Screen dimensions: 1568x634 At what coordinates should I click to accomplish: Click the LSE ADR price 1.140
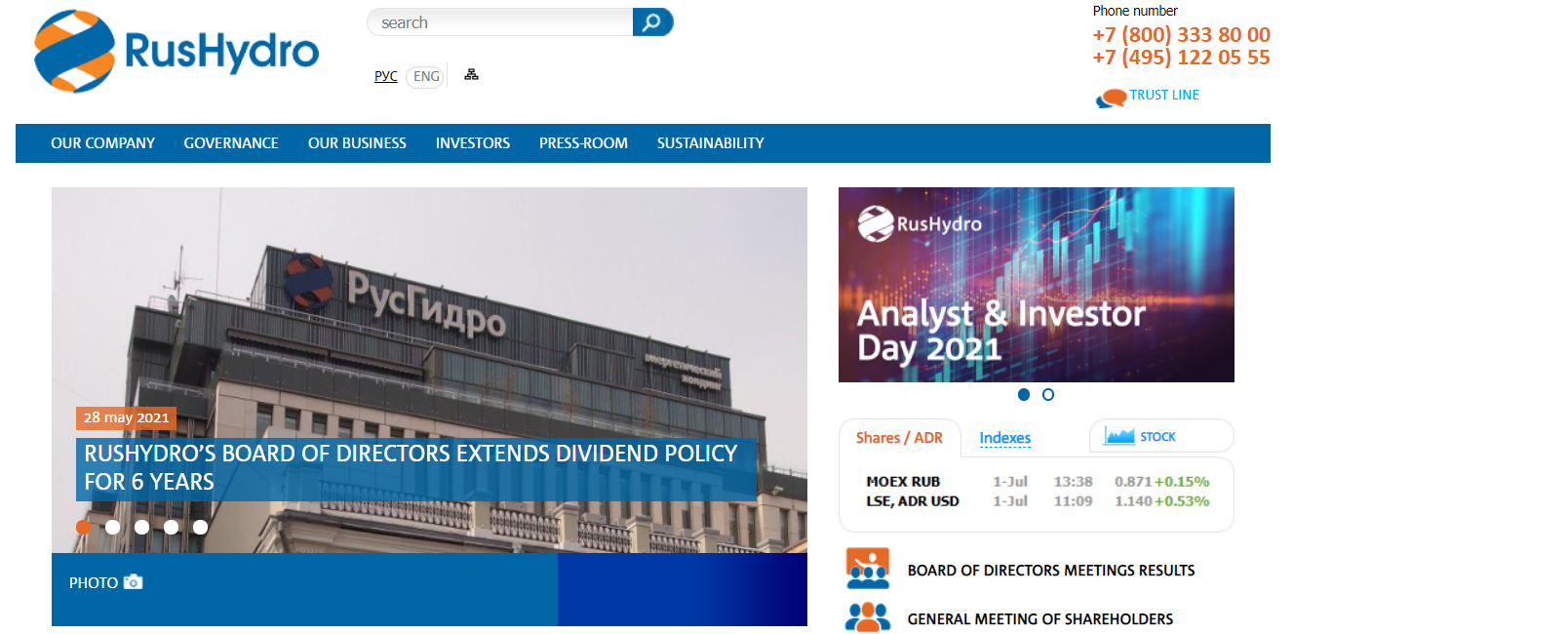click(x=1133, y=501)
